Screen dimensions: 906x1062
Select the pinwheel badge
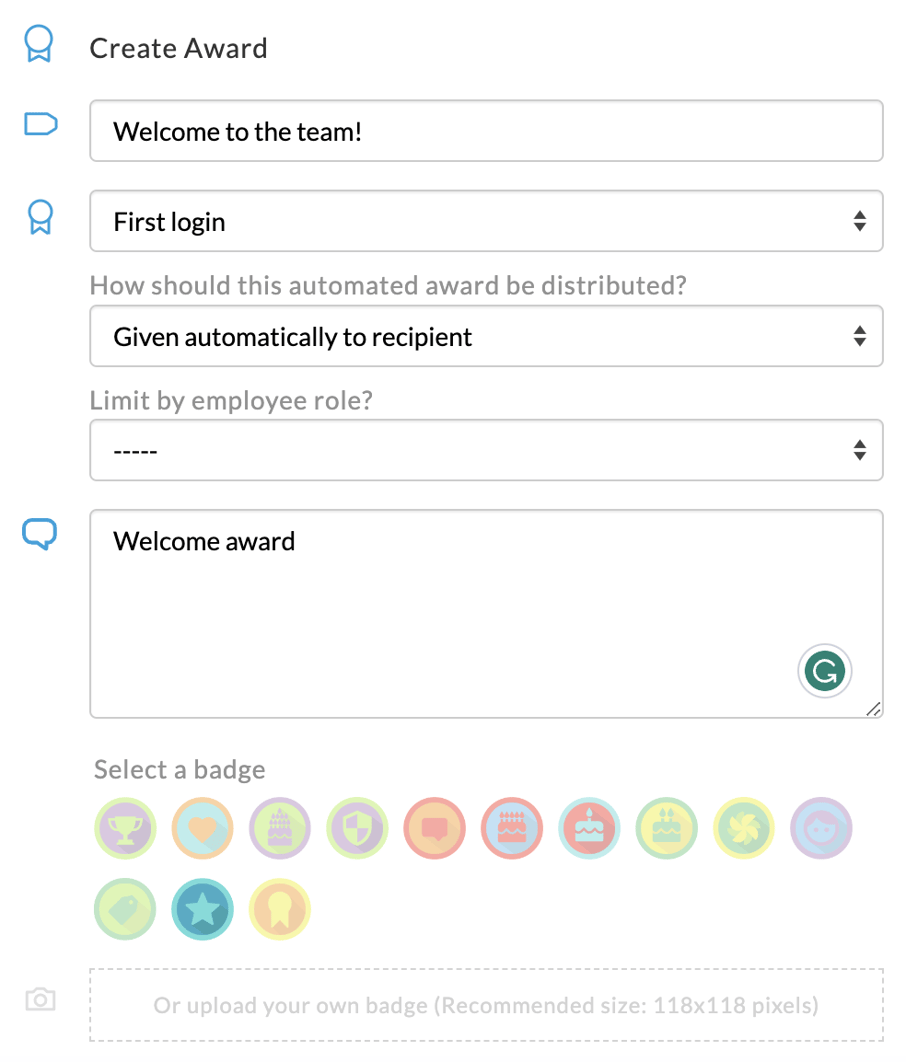(743, 828)
